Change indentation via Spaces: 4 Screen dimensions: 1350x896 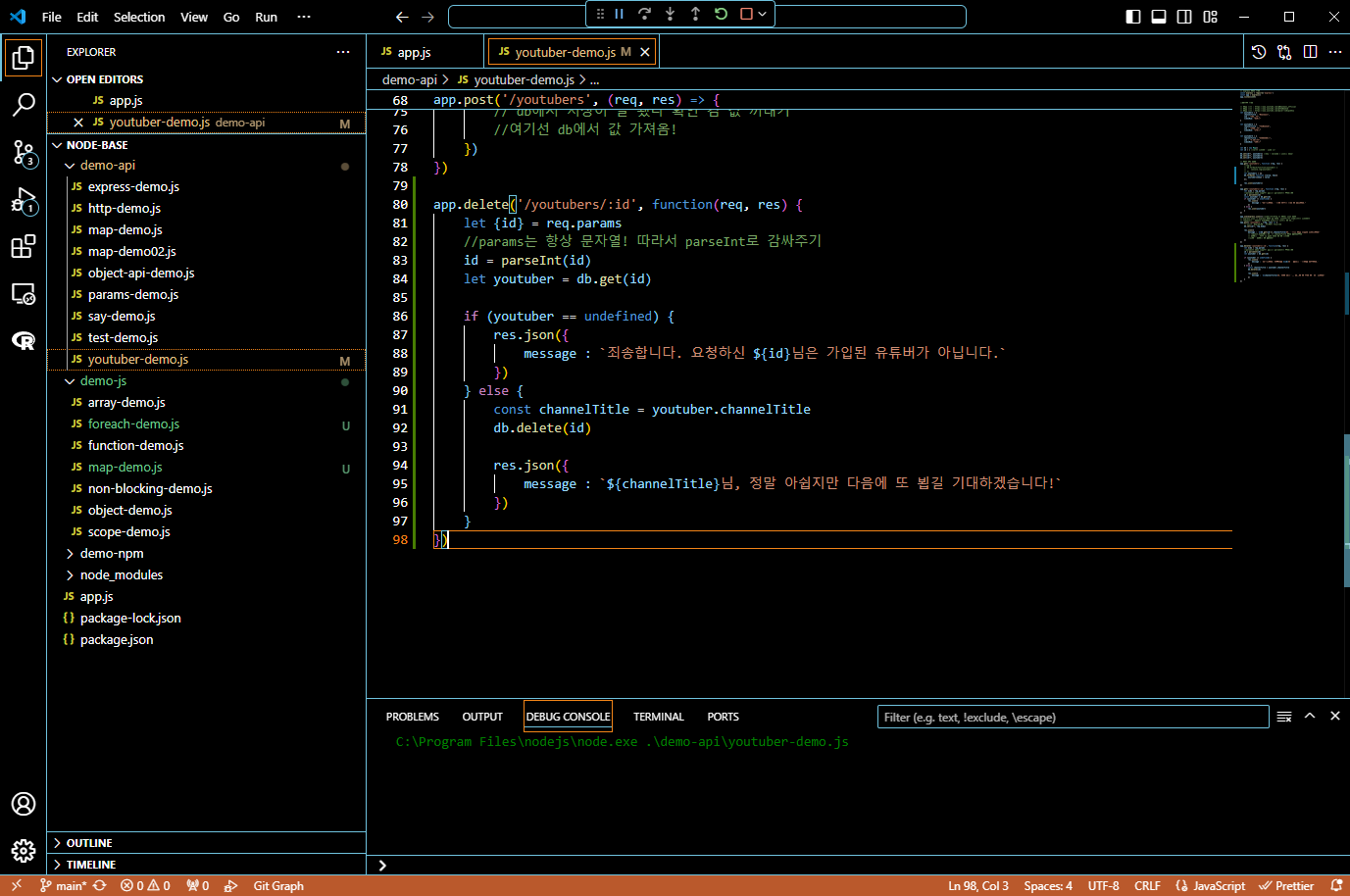click(x=1048, y=886)
